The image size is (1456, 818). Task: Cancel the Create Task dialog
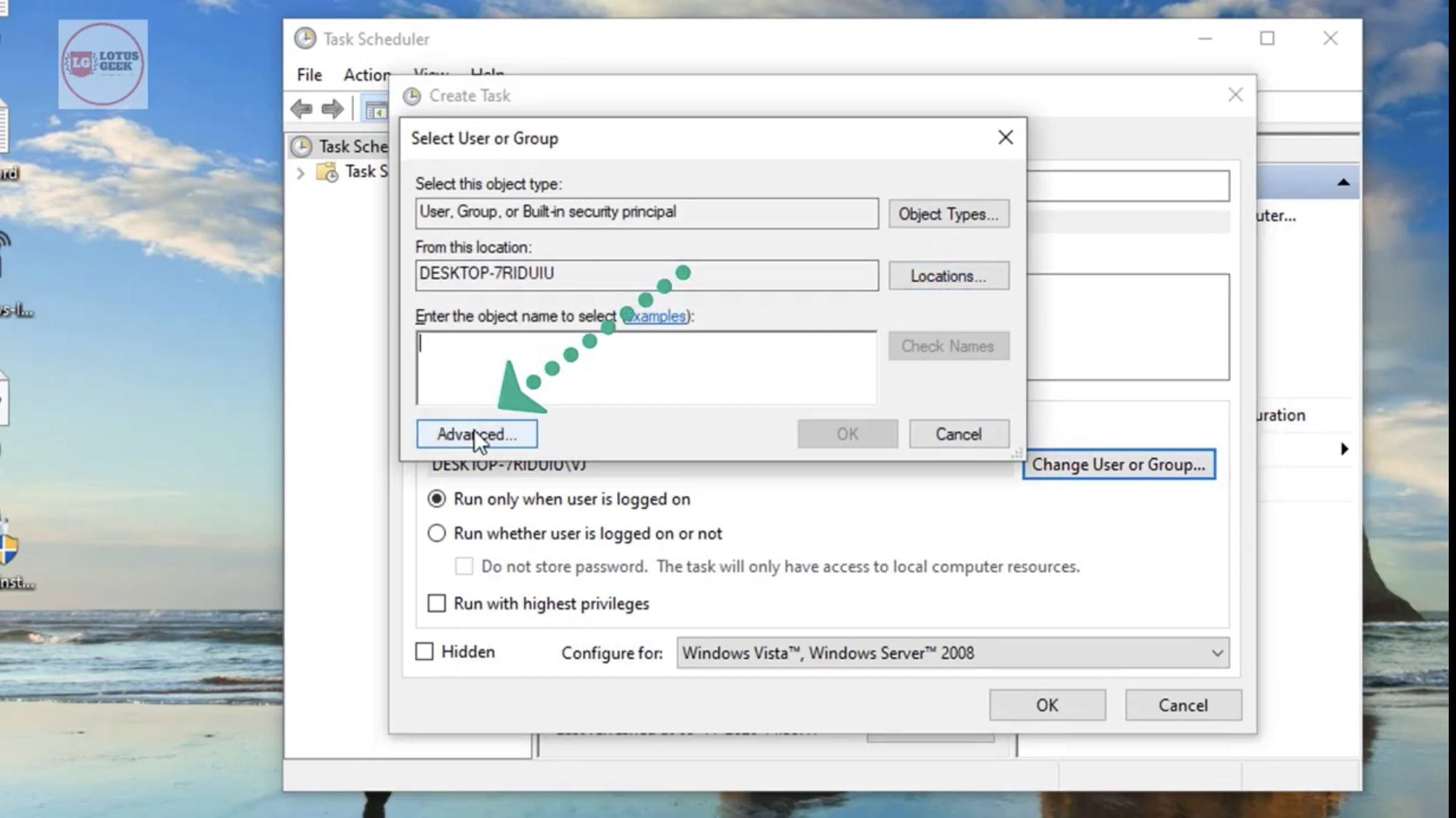[1183, 705]
